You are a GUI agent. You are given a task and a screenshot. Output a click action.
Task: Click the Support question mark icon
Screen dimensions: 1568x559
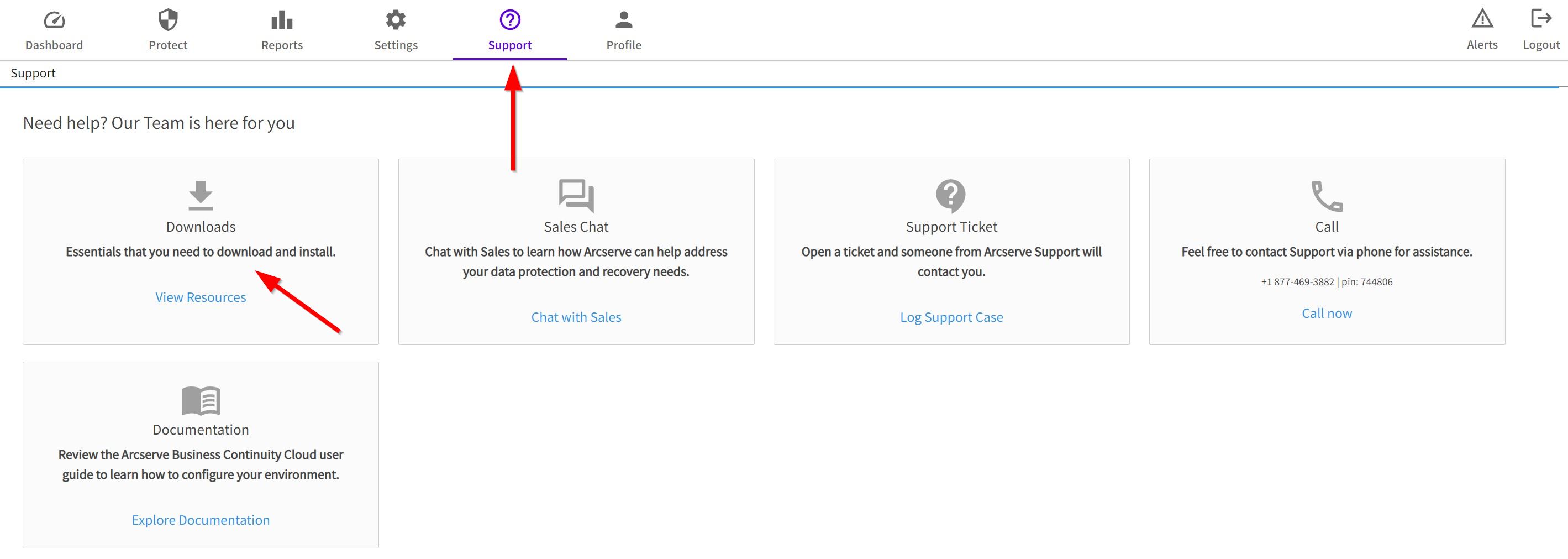tap(510, 19)
